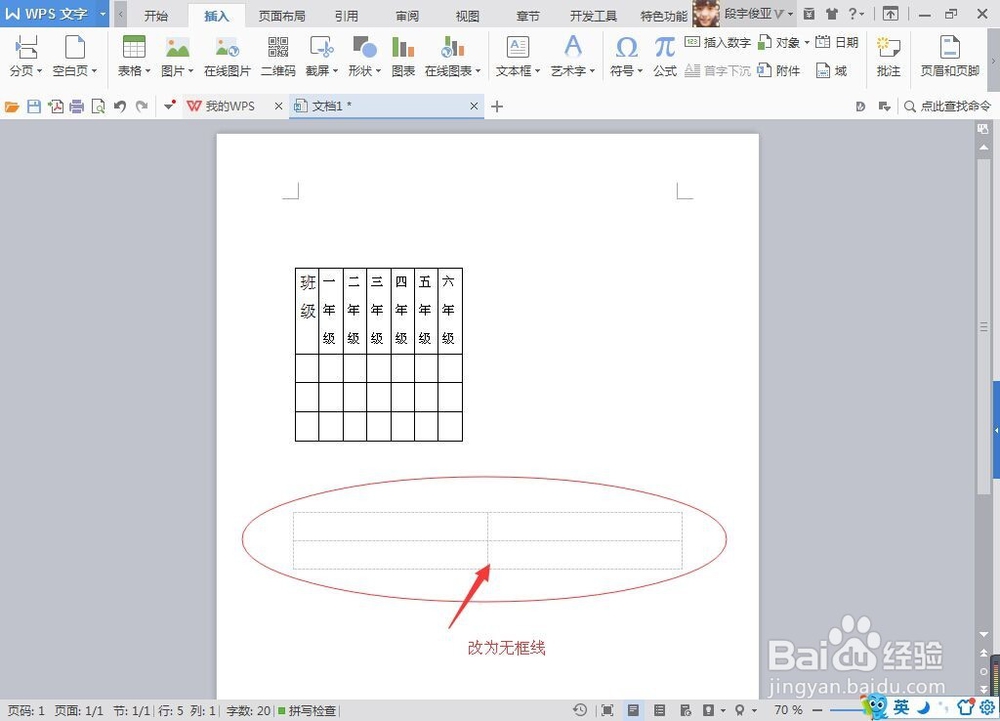
Task: Open the 段宇俊亚 user account menu
Action: point(759,13)
